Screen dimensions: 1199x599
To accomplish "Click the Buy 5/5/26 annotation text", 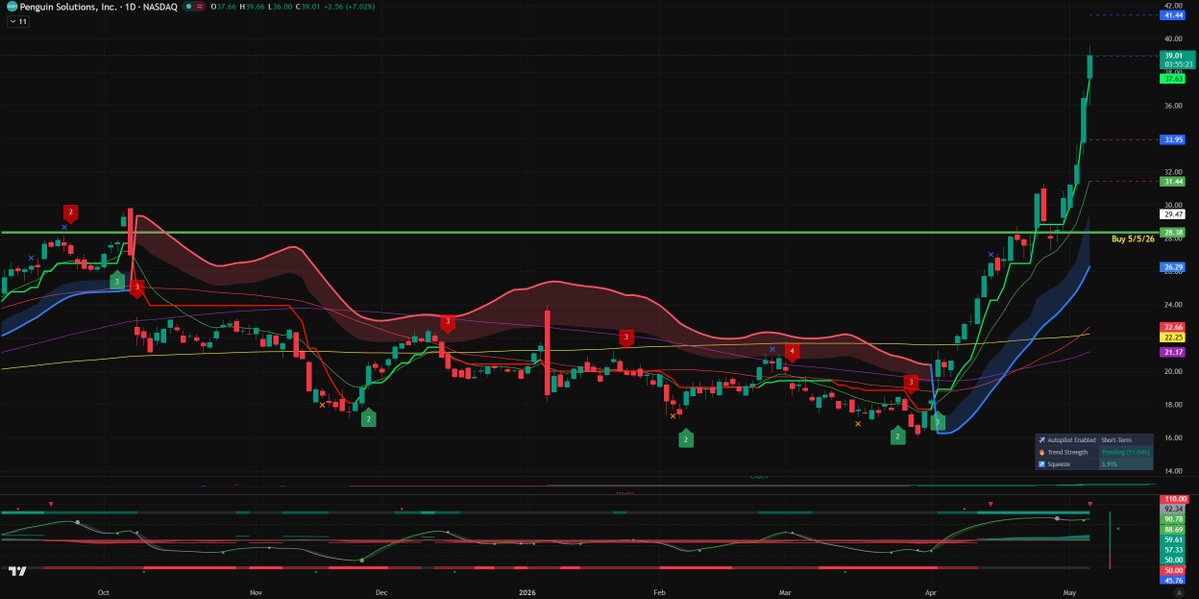I will [1132, 239].
